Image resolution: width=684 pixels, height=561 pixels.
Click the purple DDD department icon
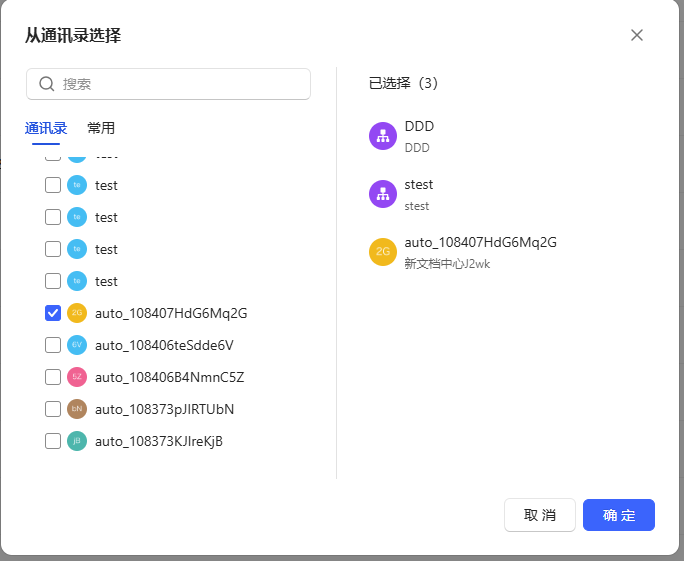383,136
